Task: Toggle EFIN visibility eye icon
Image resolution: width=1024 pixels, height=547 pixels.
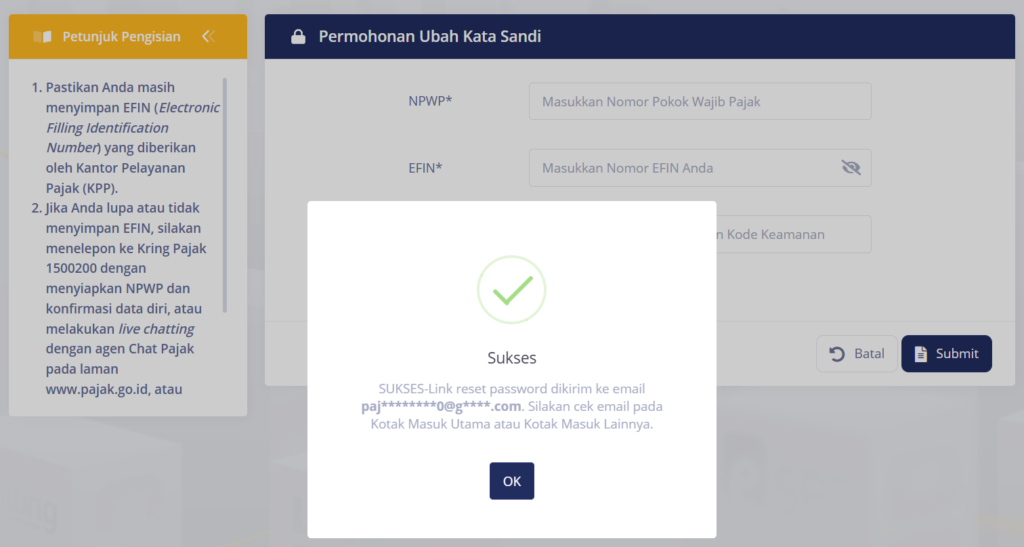Action: click(851, 168)
